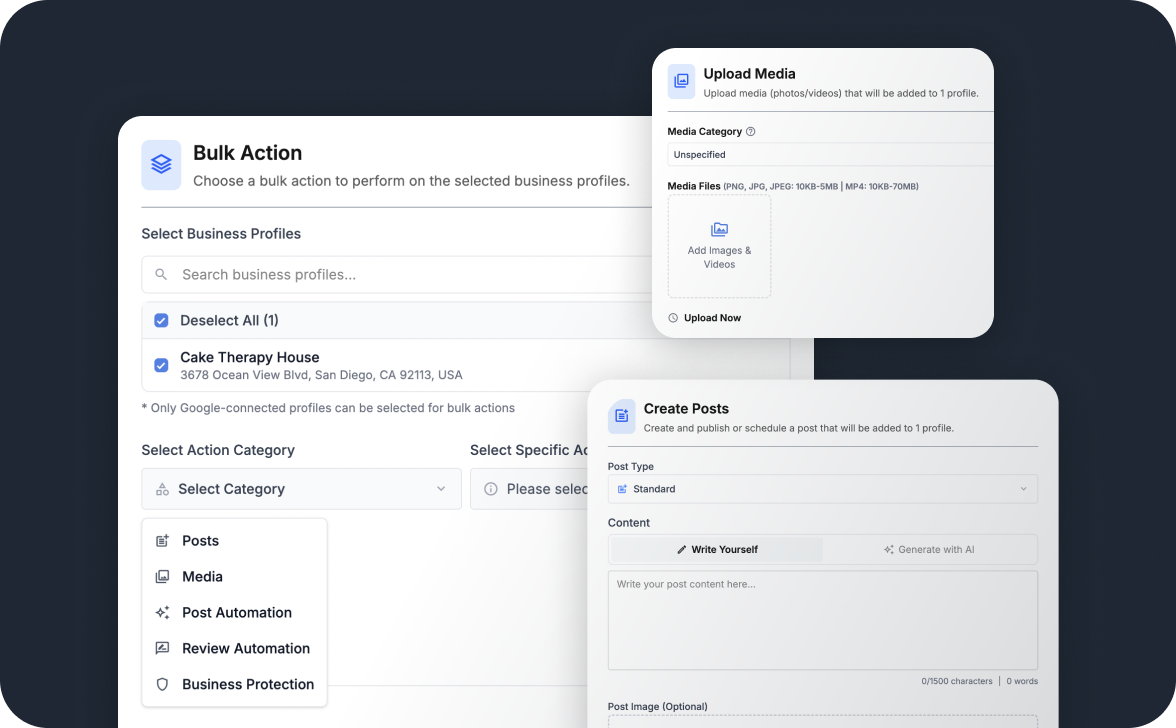Viewport: 1176px width, 728px height.
Task: Click the Media Category help icon
Action: (751, 131)
